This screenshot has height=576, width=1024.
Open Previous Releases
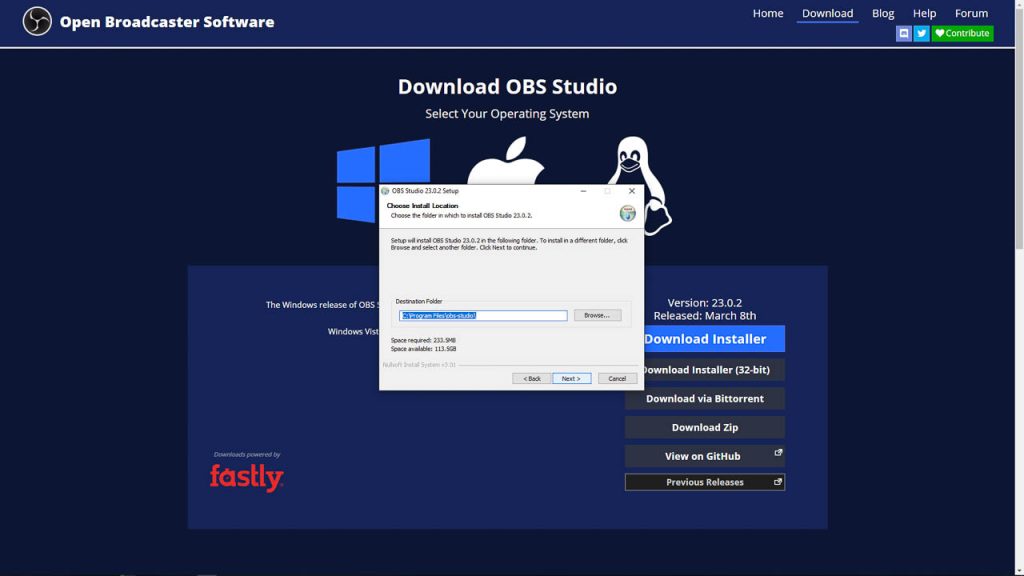pos(705,482)
